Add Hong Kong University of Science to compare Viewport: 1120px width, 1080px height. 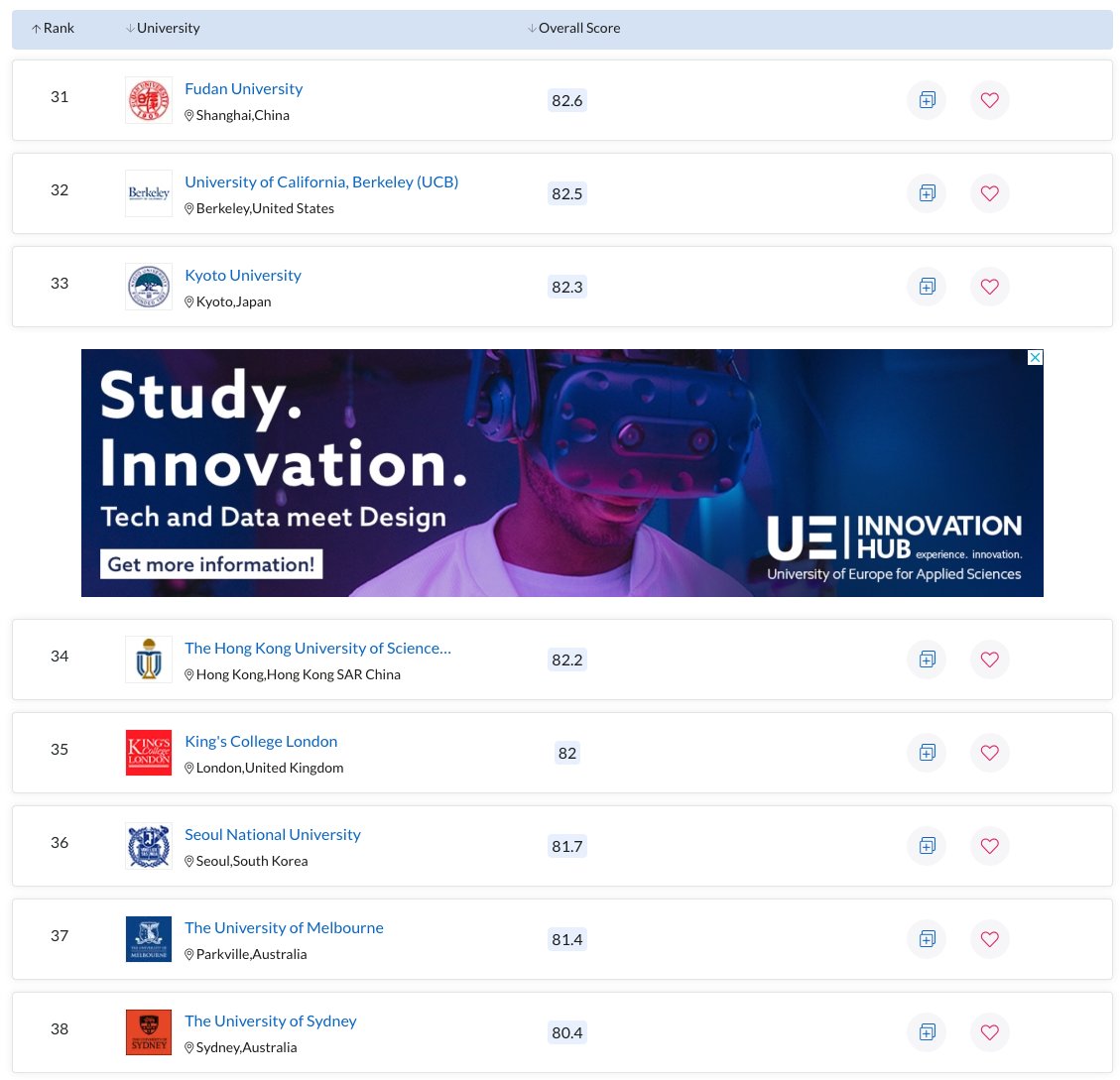(x=927, y=660)
